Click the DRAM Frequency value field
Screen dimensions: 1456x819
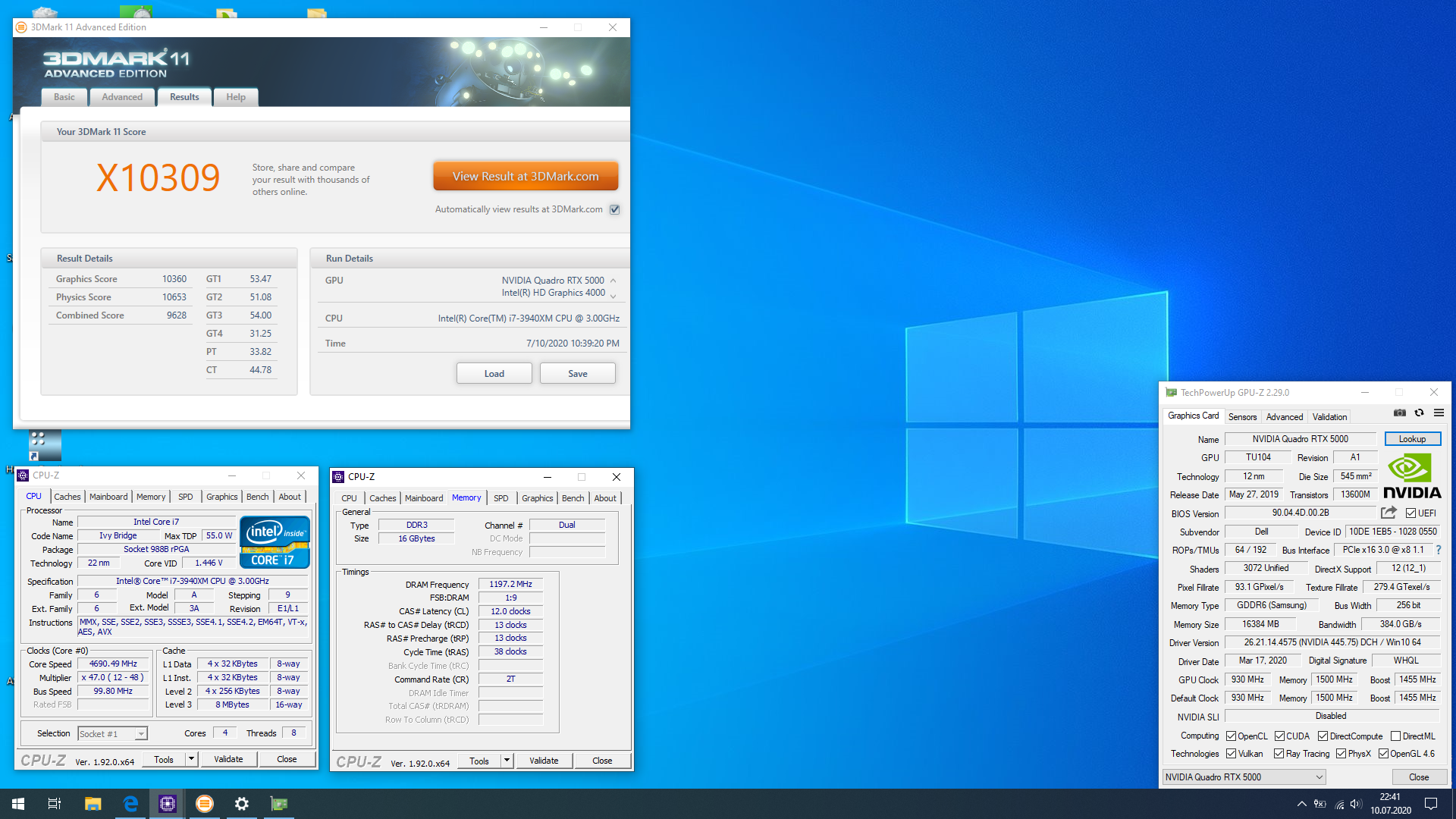[x=510, y=584]
